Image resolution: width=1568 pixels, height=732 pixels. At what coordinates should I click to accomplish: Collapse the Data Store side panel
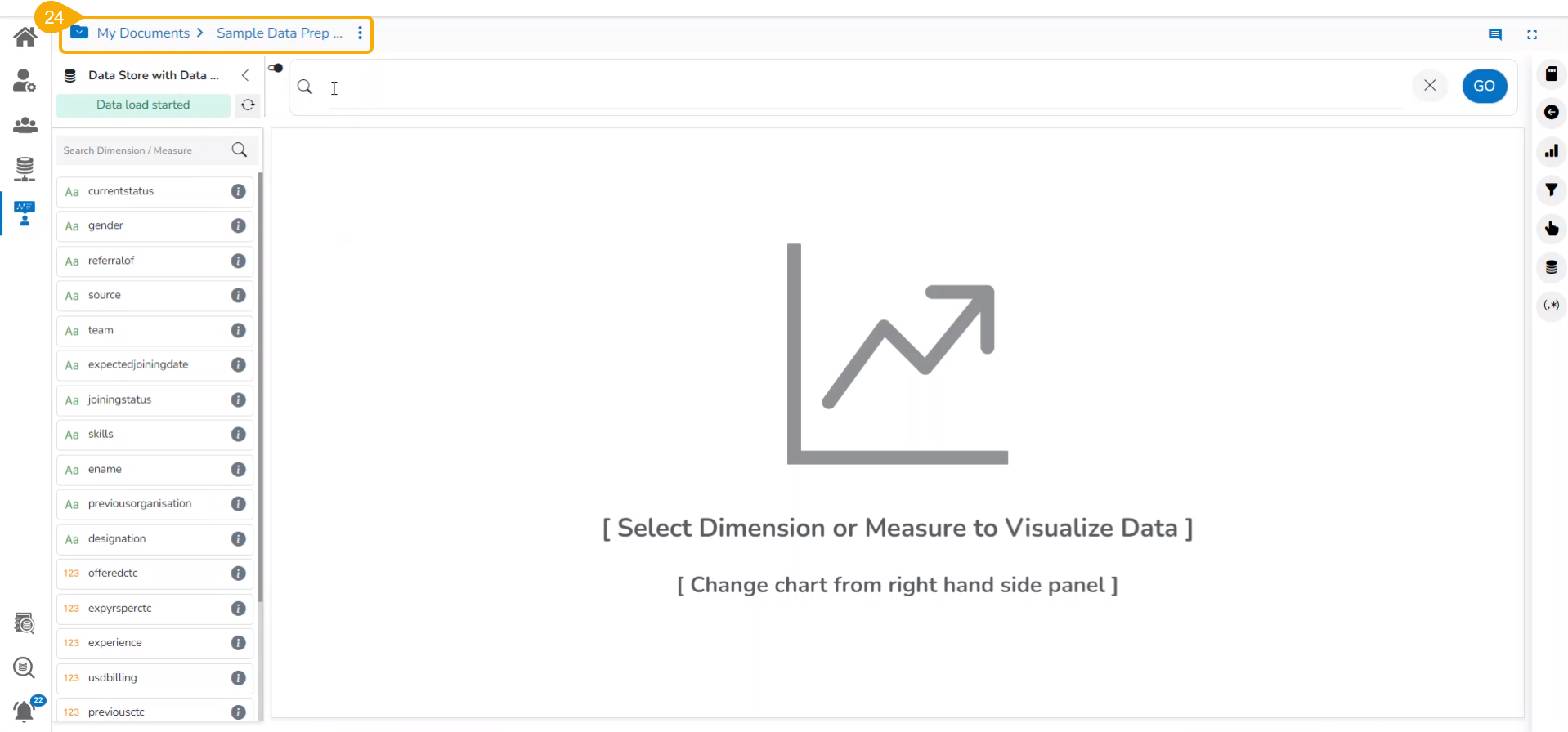pyautogui.click(x=245, y=75)
